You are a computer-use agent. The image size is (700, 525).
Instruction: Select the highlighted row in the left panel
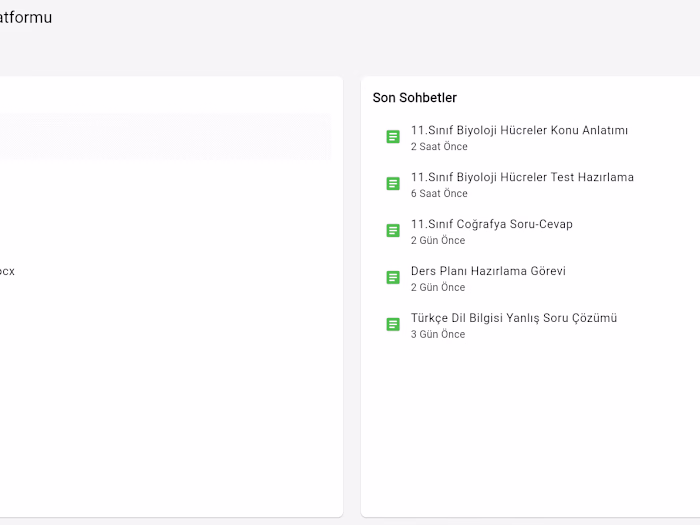click(x=165, y=136)
